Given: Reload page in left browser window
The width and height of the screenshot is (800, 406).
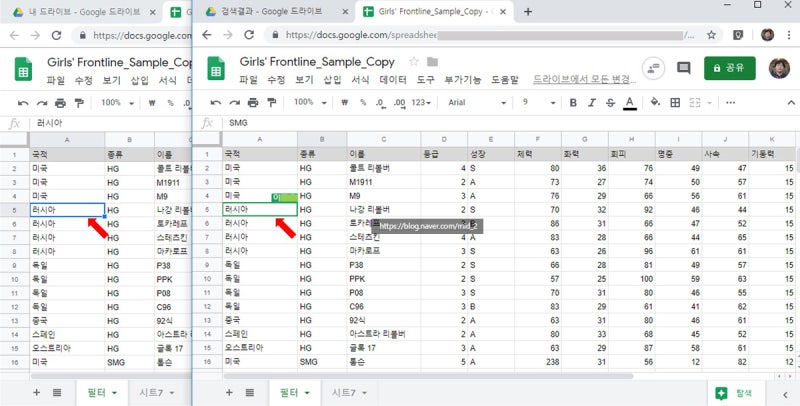Looking at the screenshot, I should pos(56,35).
